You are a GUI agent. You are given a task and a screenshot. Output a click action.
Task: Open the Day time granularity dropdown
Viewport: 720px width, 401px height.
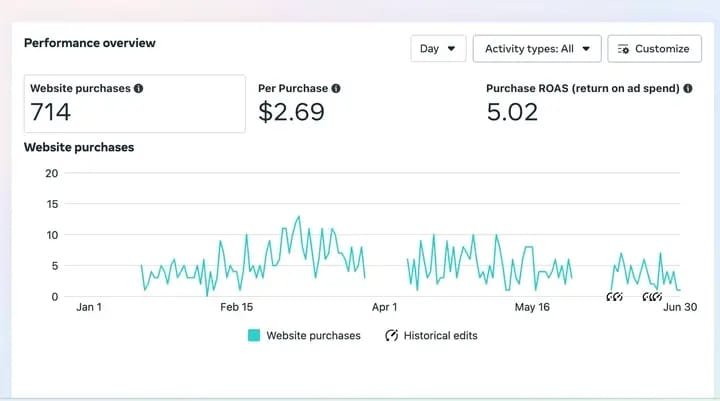point(438,48)
